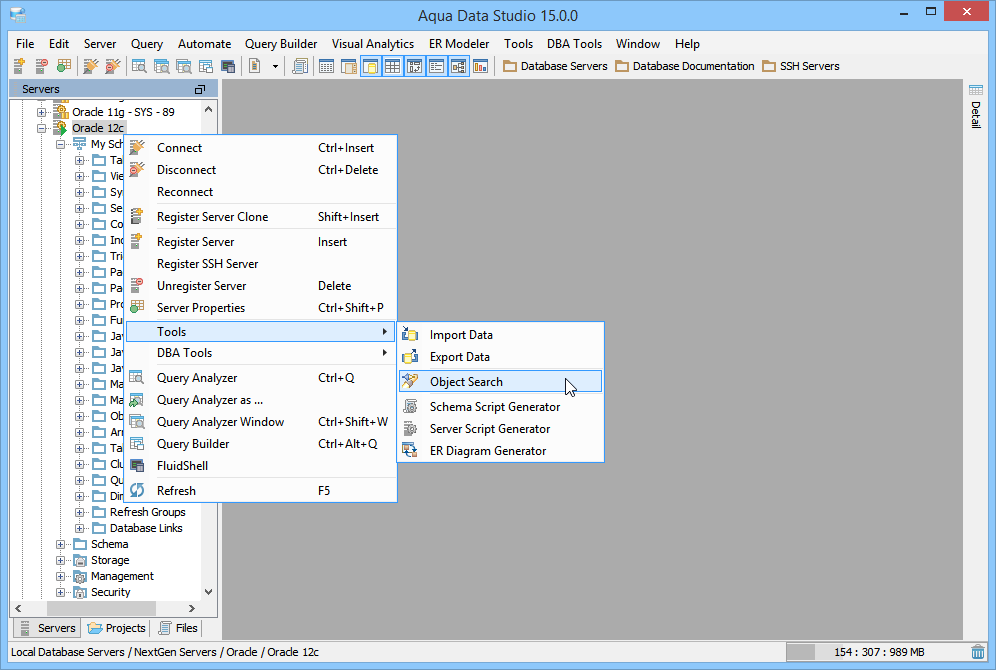Open the Automate menu

tap(205, 44)
